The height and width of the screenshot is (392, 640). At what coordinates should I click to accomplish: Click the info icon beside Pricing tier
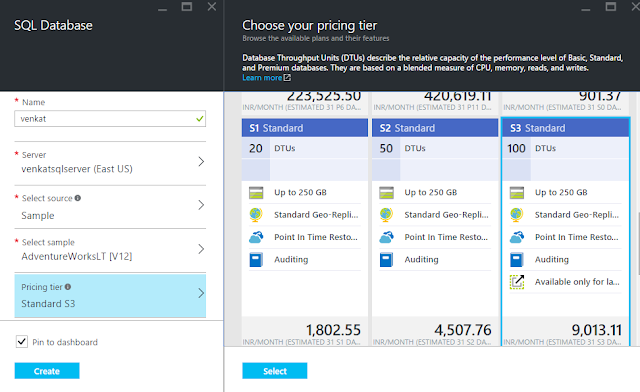tap(68, 287)
